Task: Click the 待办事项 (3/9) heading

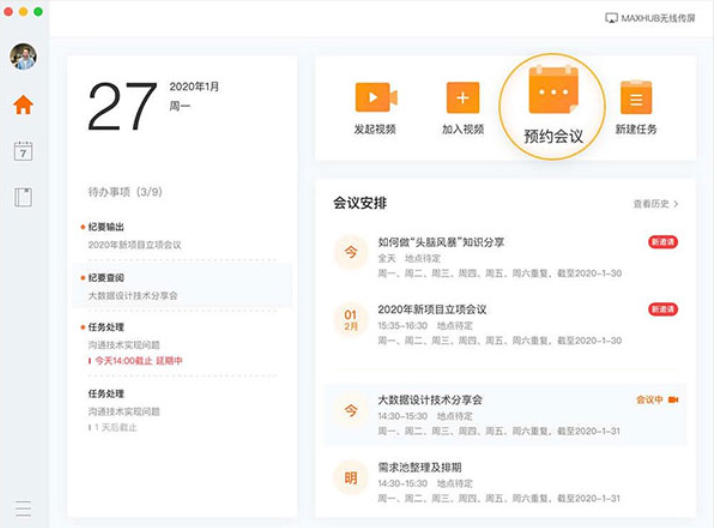Action: pos(125,192)
